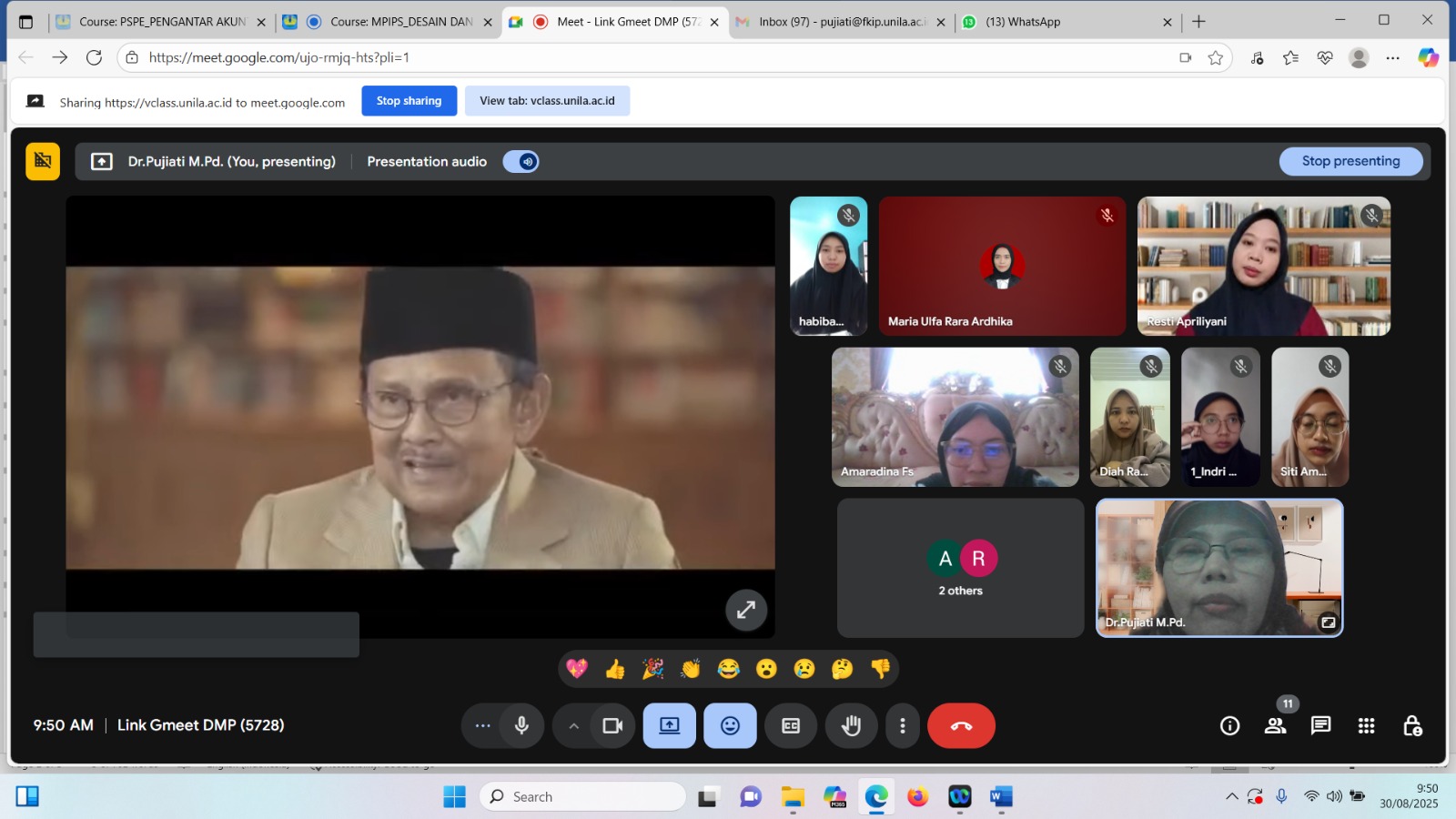
Task: Click the Stop presenting button
Action: [1350, 161]
